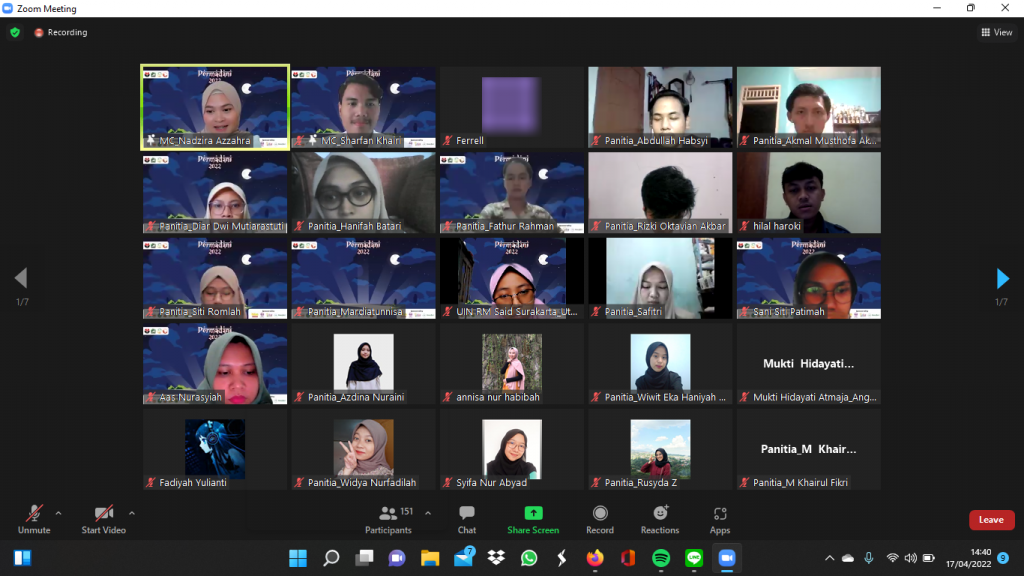Click the Record meeting icon
Image resolution: width=1024 pixels, height=576 pixels.
tap(600, 518)
